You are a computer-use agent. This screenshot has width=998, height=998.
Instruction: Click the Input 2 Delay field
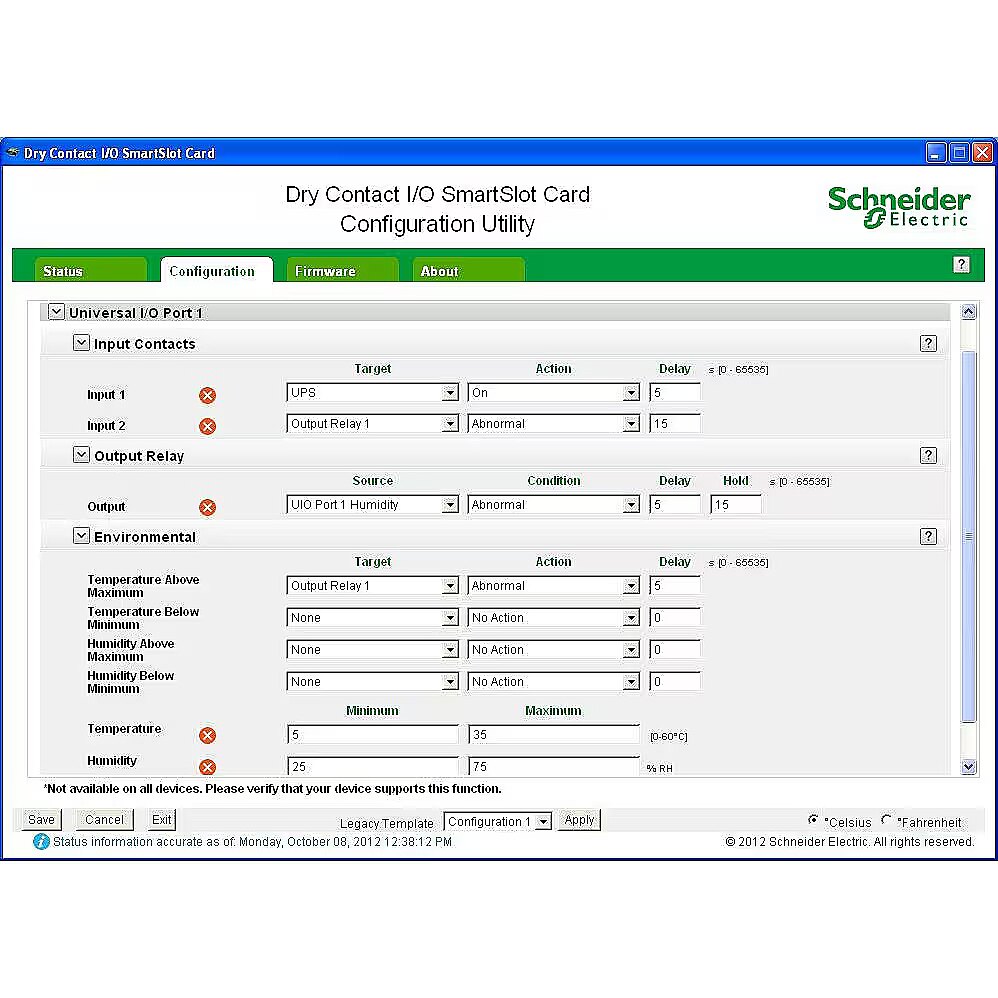675,424
